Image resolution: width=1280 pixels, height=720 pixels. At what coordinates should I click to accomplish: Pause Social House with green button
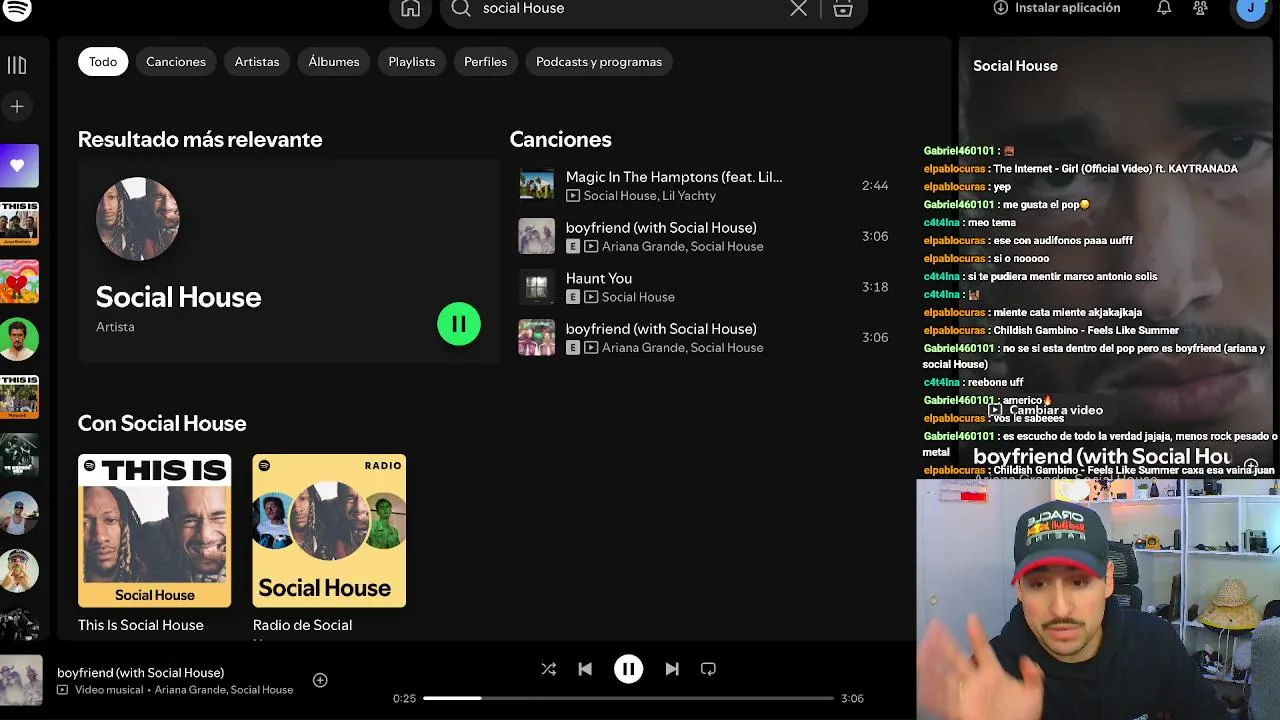point(459,324)
